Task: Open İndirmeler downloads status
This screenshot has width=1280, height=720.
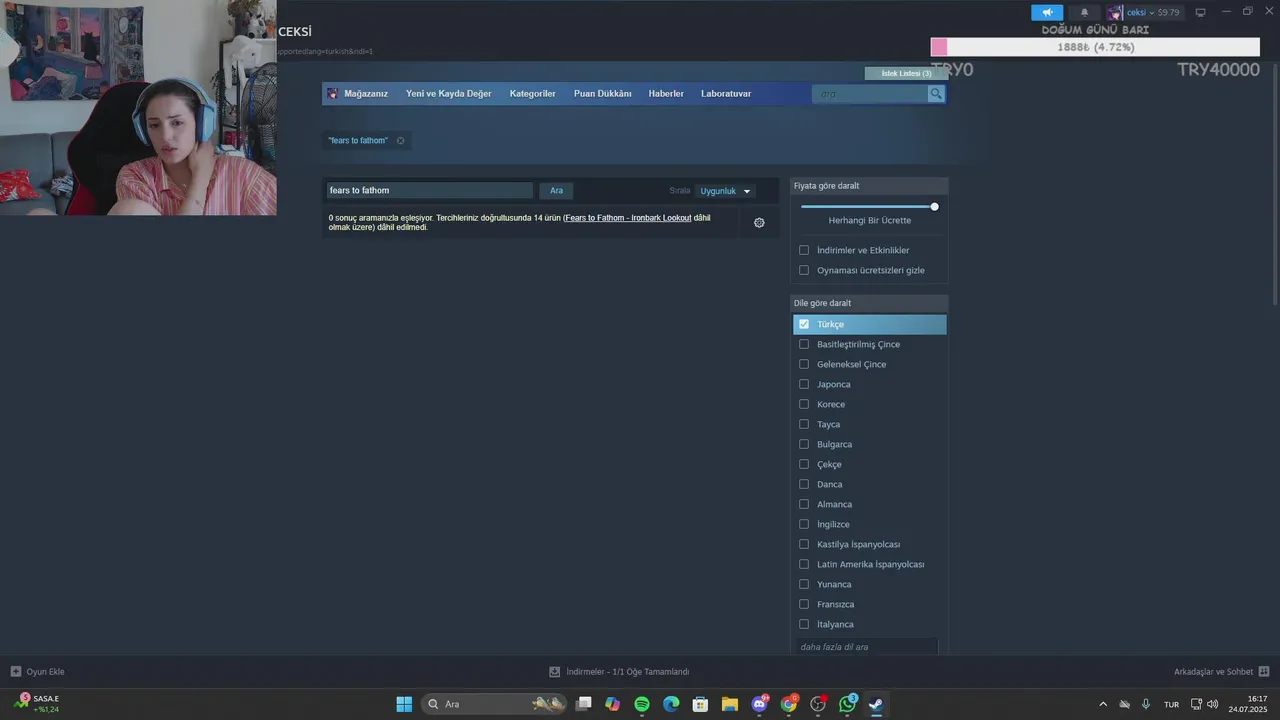Action: pos(619,672)
